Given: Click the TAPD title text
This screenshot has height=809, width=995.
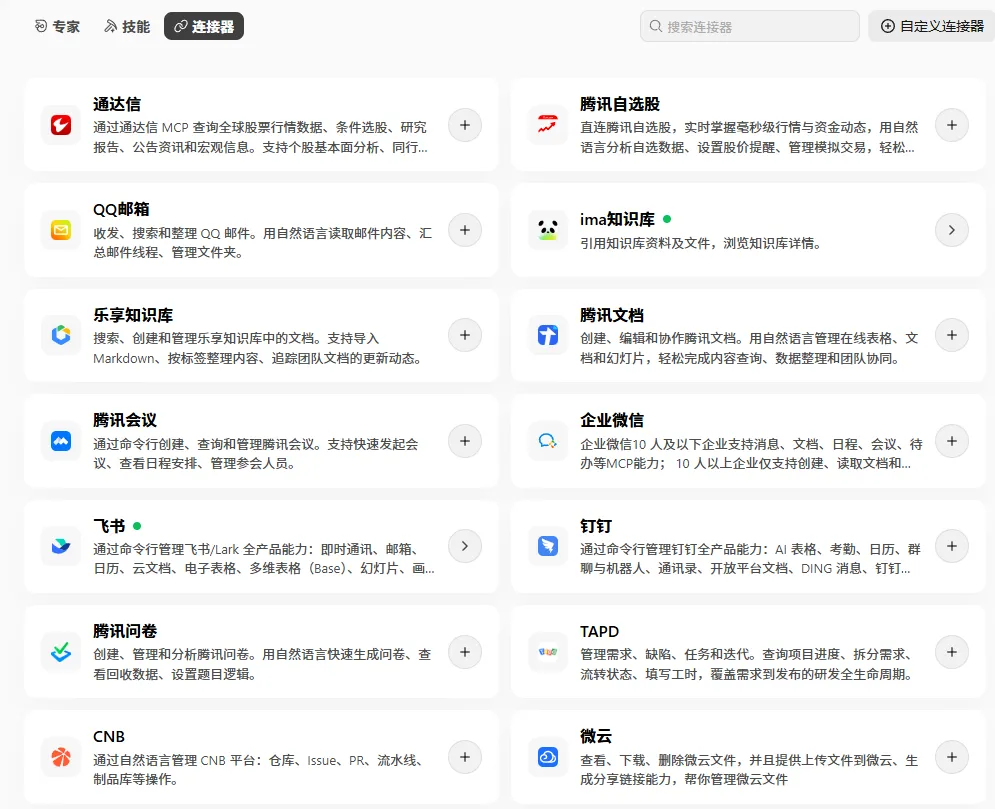Looking at the screenshot, I should click(600, 631).
